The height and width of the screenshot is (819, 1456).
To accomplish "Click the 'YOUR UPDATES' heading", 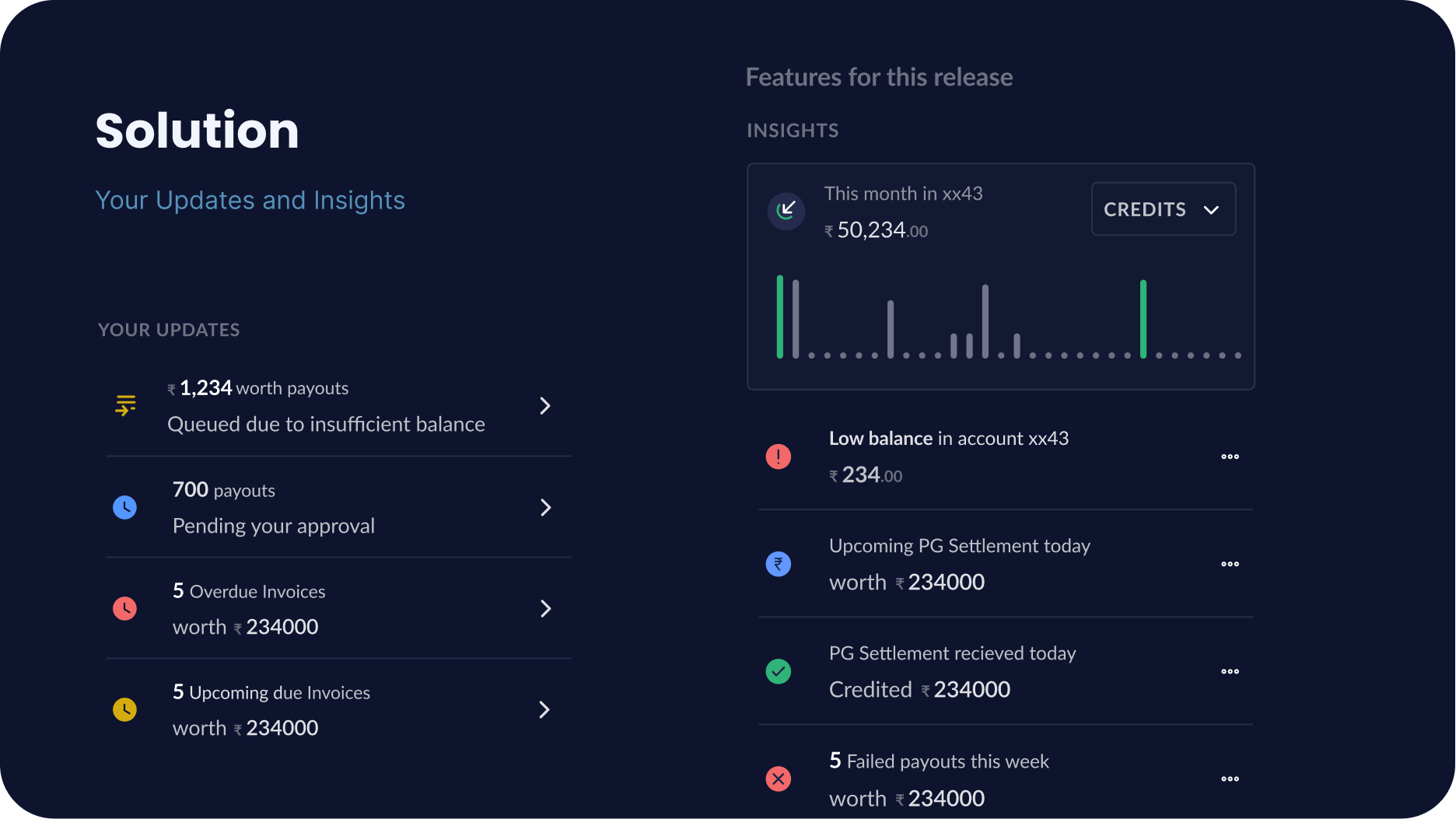I will (169, 330).
